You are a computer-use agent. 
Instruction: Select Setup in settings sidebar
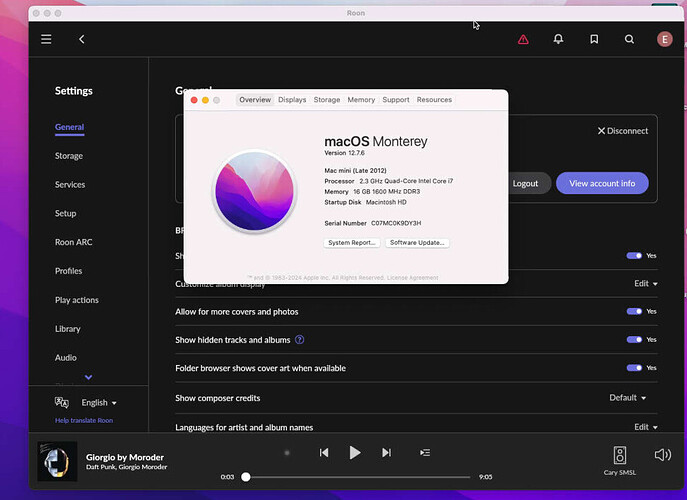(65, 213)
